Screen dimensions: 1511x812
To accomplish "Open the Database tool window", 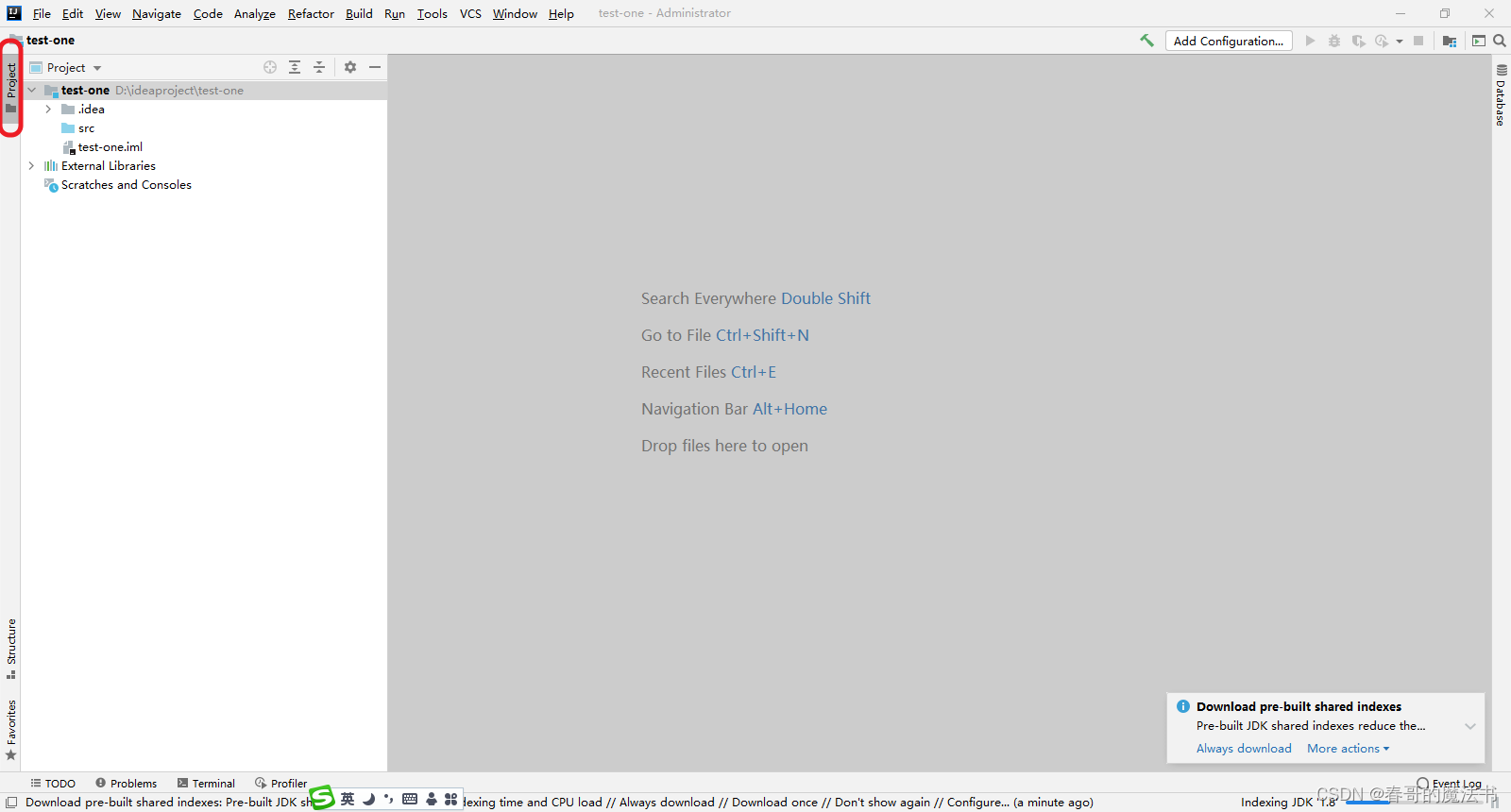I will pos(1501,94).
